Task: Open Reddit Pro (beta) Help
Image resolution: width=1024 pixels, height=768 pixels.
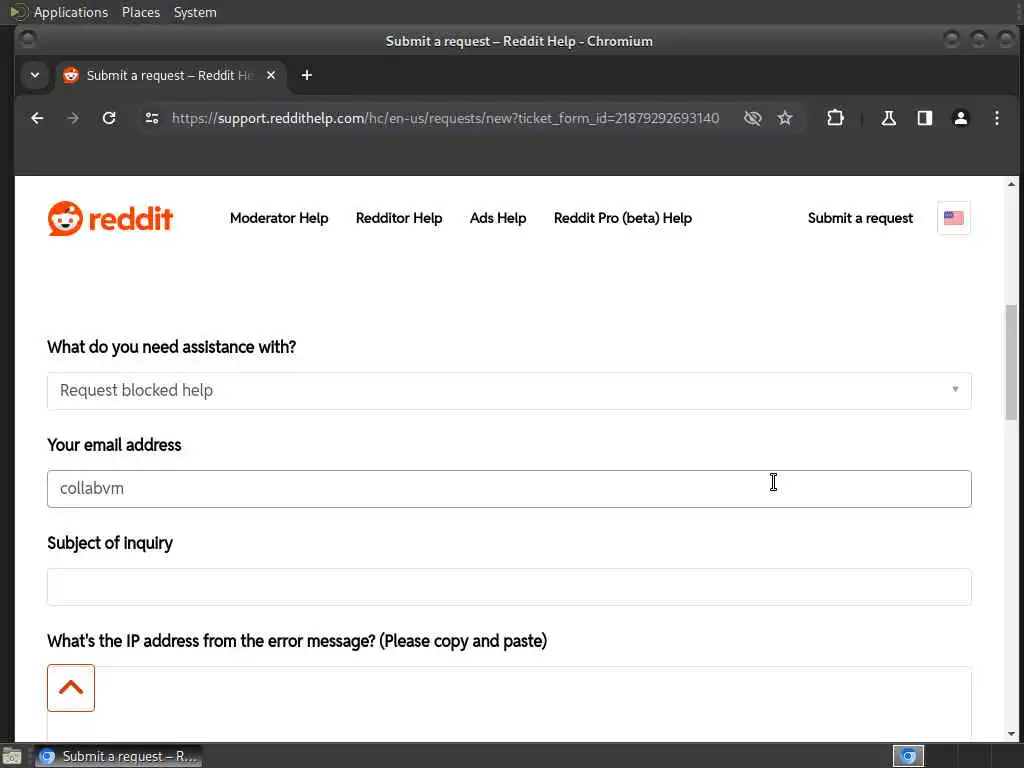Action: point(622,218)
